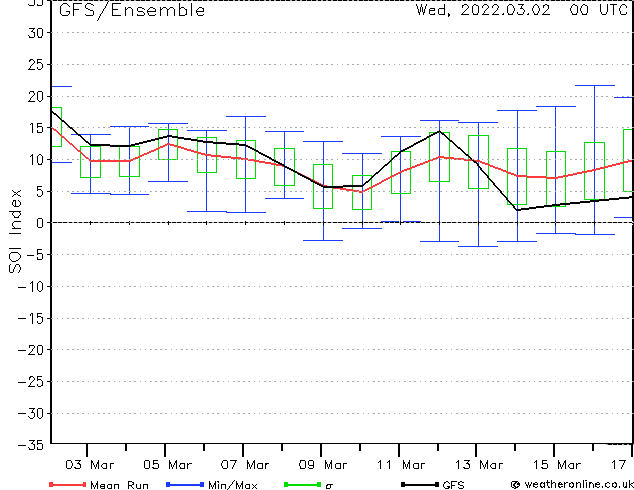Screen dimensions: 634x490
Task: Select the y-axis value 15
Action: point(36,128)
